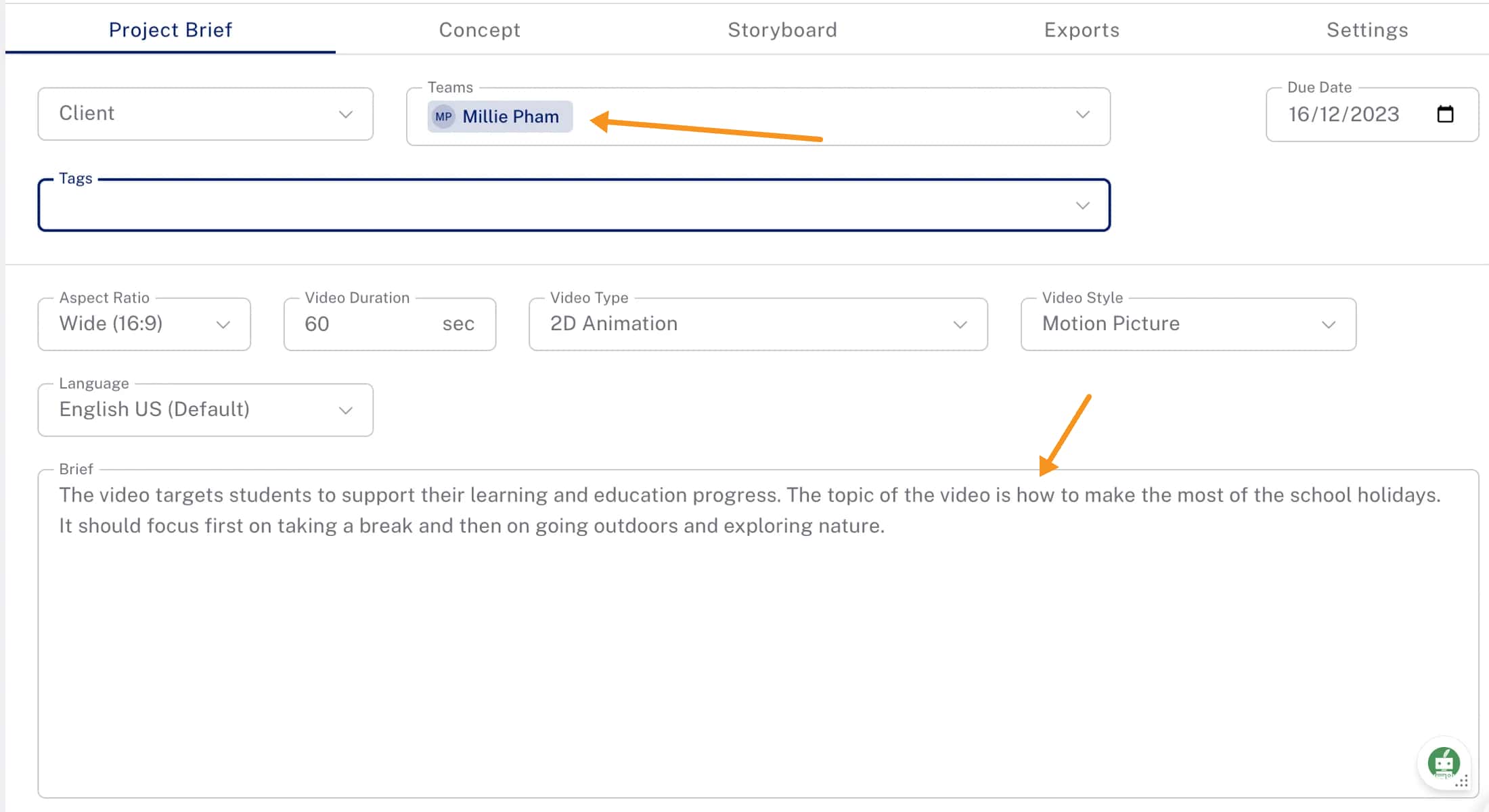Click the 16/12/2023 date field
This screenshot has width=1489, height=812.
[1343, 114]
